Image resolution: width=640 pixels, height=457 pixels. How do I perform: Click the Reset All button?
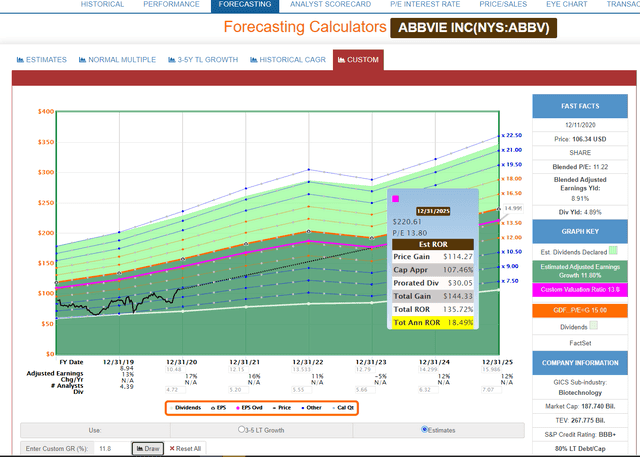coord(185,448)
